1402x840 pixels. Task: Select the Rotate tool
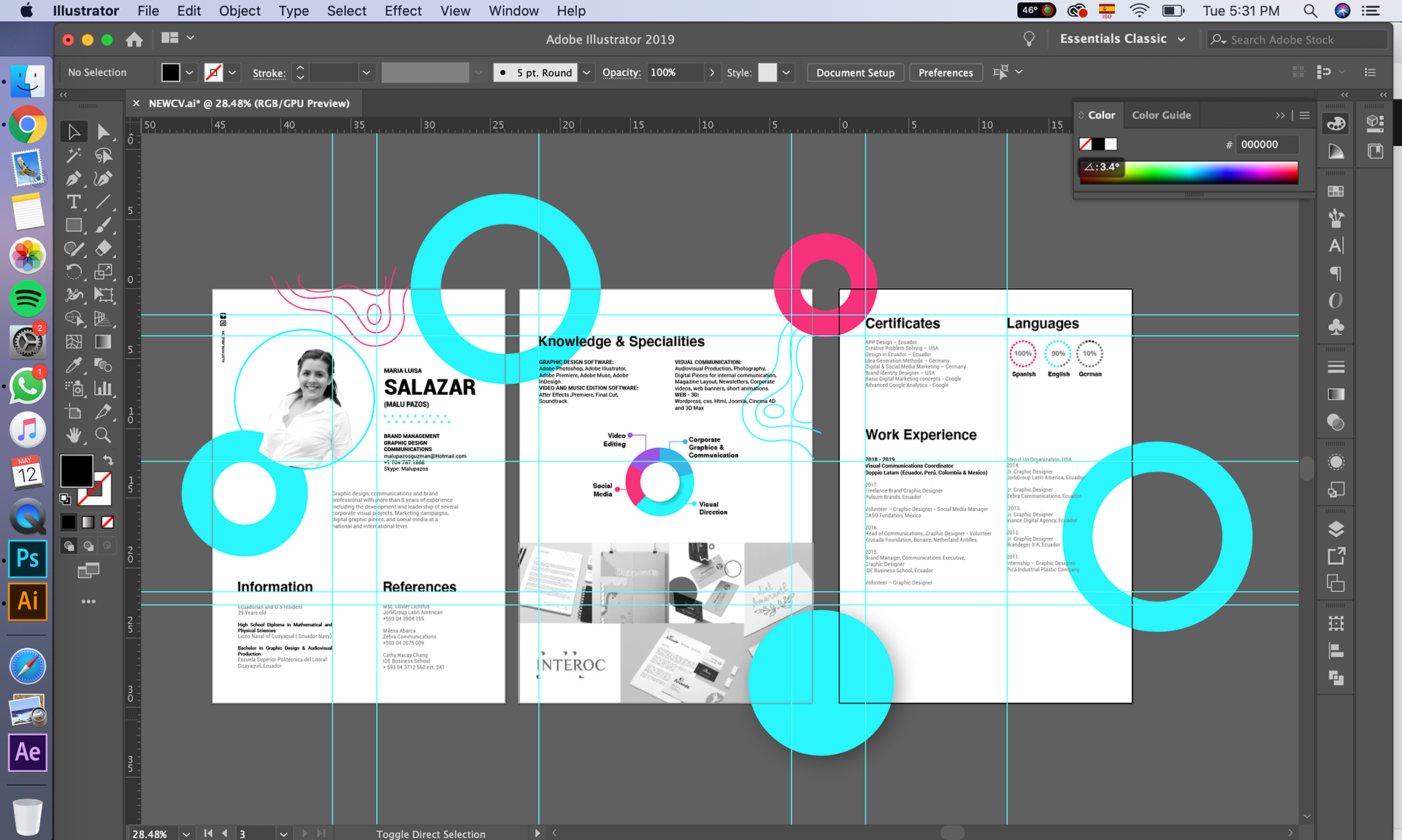(x=74, y=271)
